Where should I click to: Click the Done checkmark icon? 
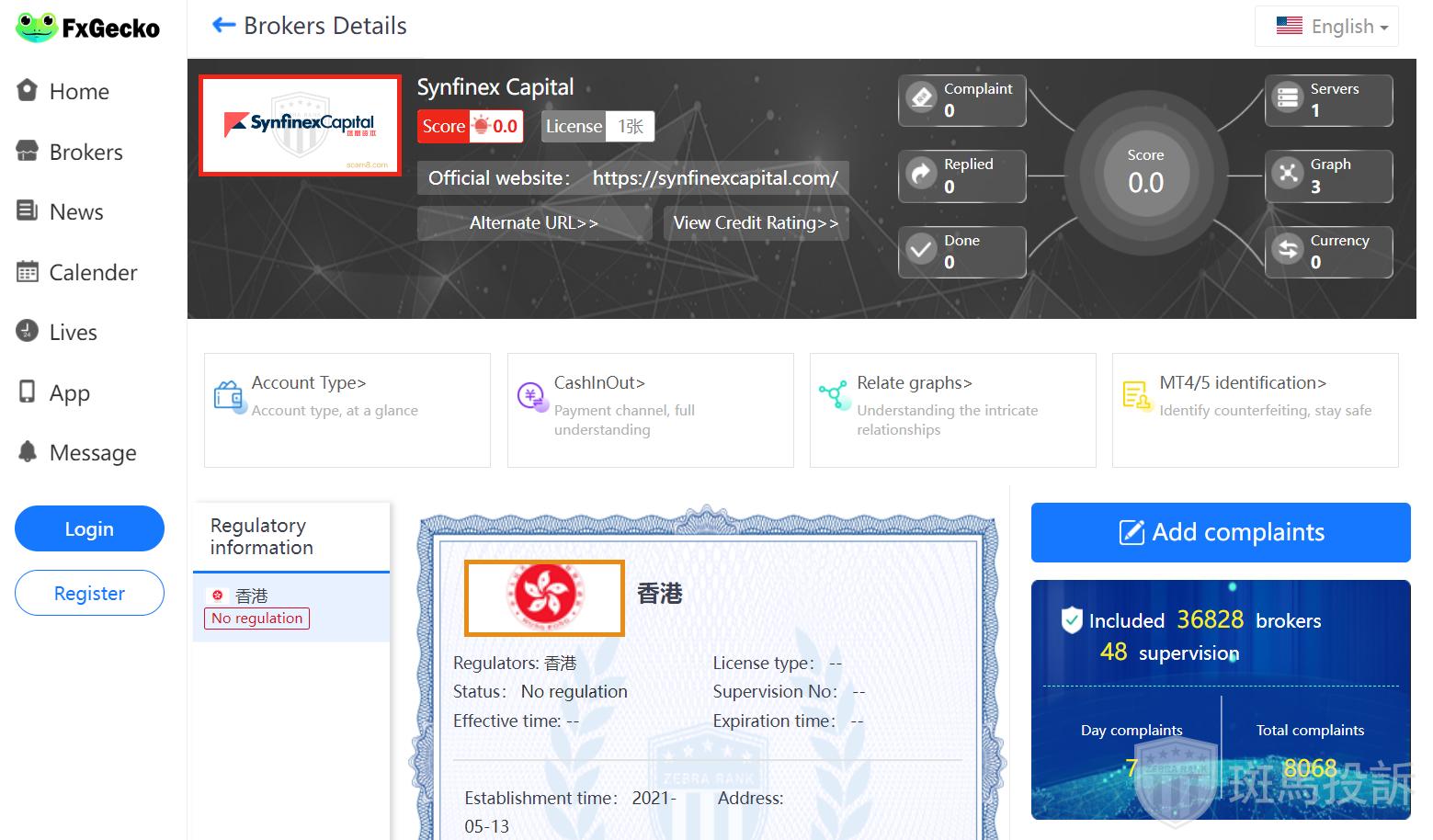(x=921, y=250)
